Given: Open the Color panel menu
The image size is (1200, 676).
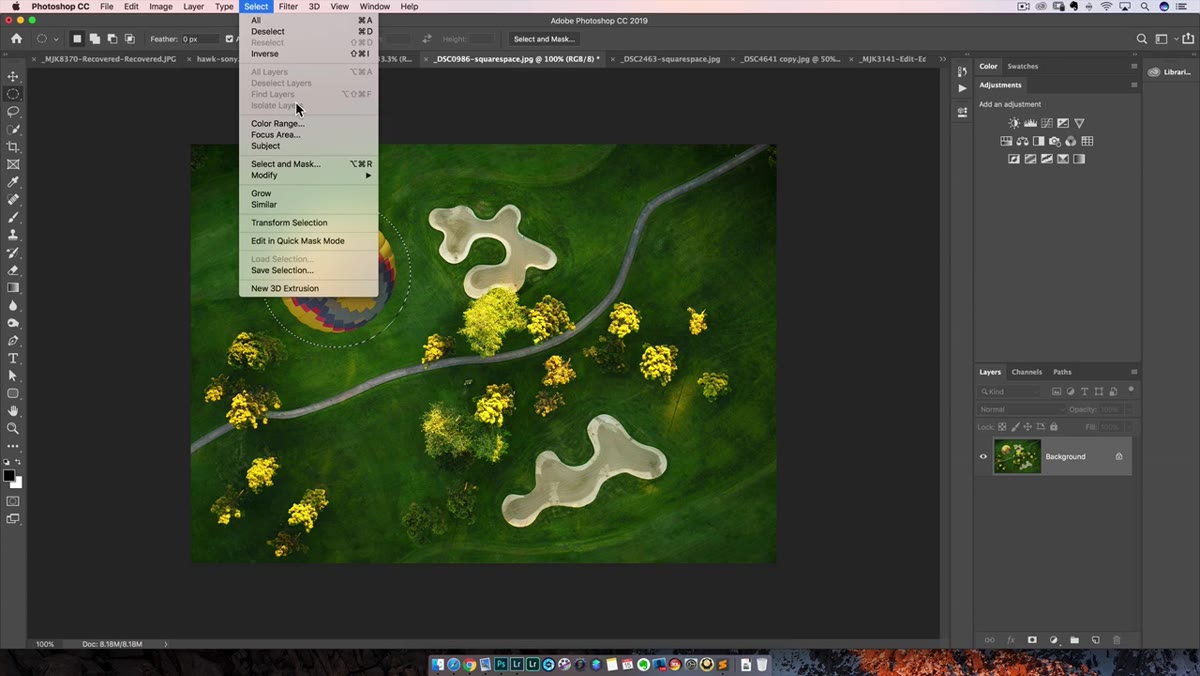Looking at the screenshot, I should click(x=1134, y=66).
